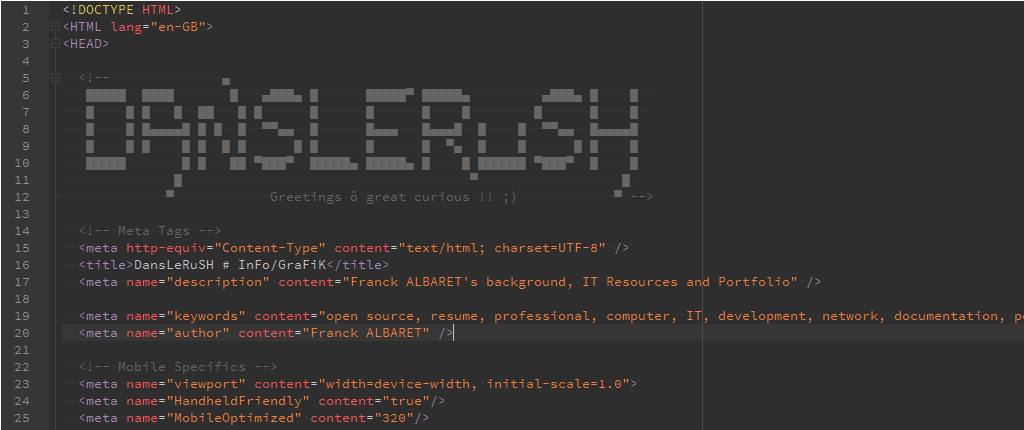
Task: Click line number 1 in the gutter
Action: 24,10
